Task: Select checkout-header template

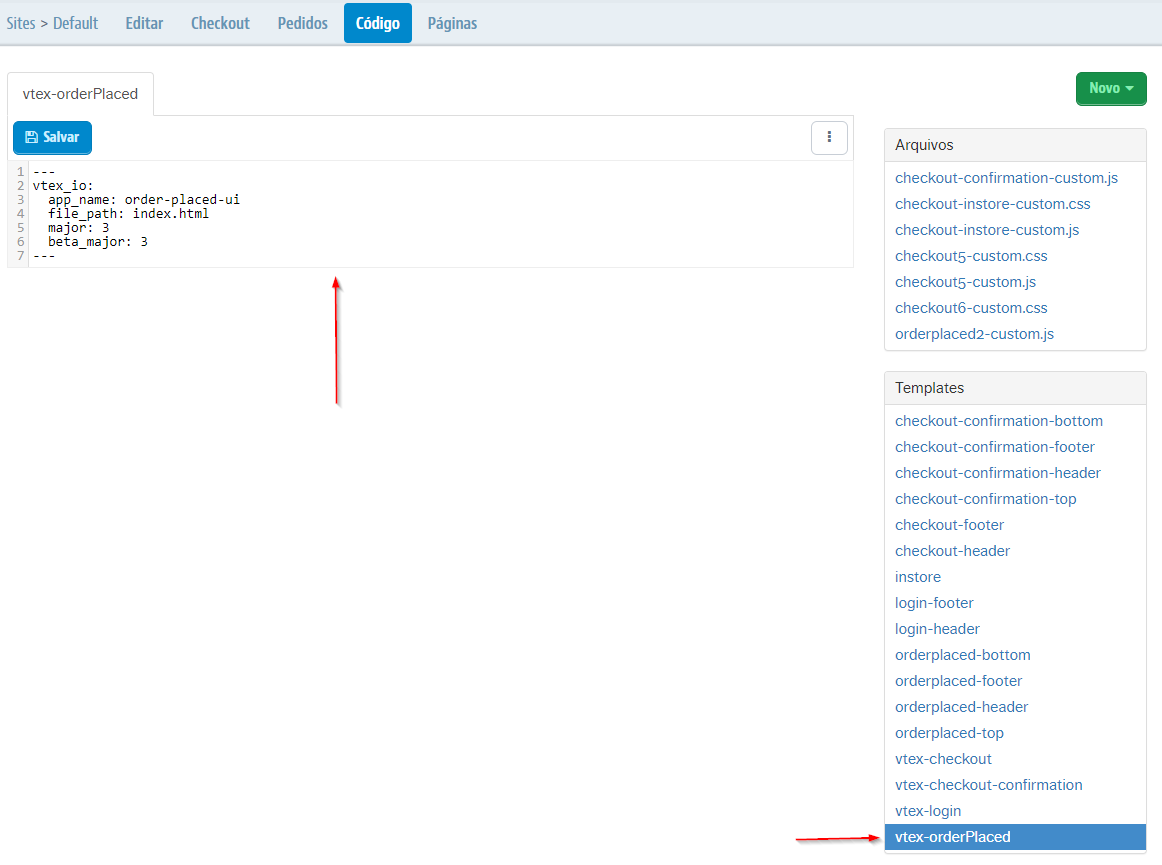Action: (952, 551)
